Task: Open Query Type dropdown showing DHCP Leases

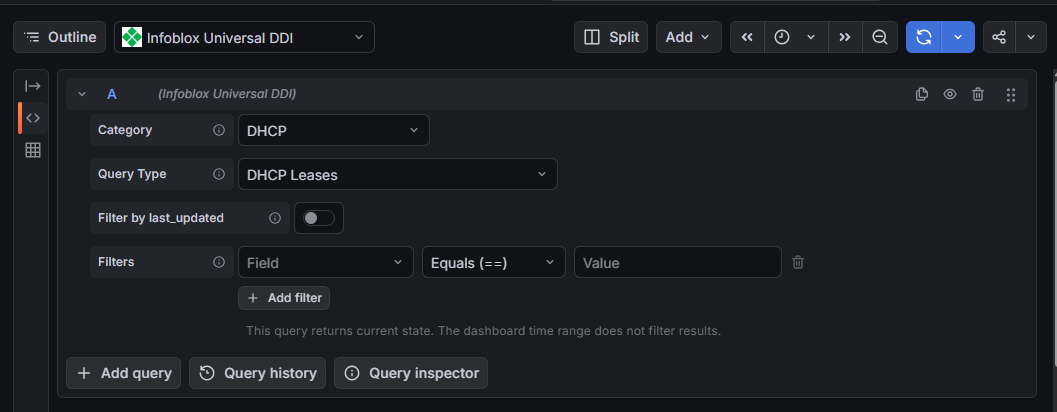Action: coord(398,174)
